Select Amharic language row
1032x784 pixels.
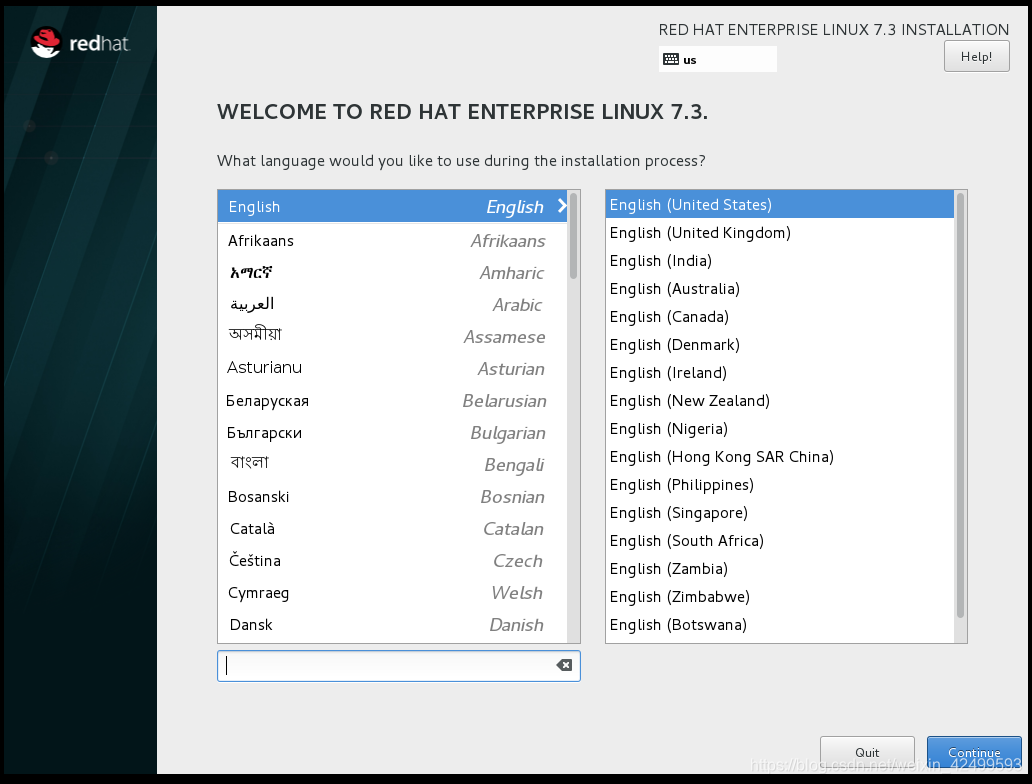click(392, 273)
